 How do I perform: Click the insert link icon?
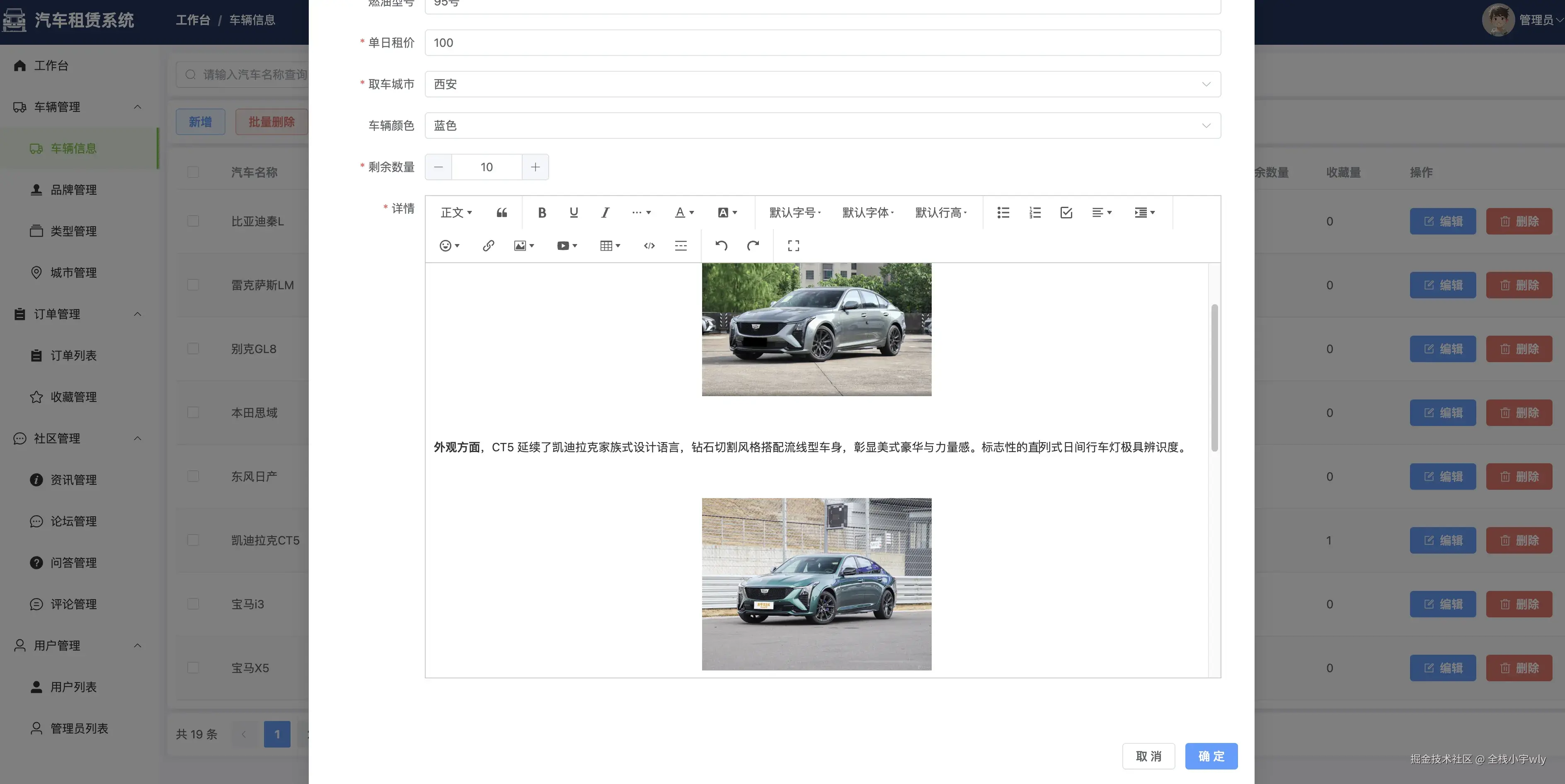[x=489, y=245]
